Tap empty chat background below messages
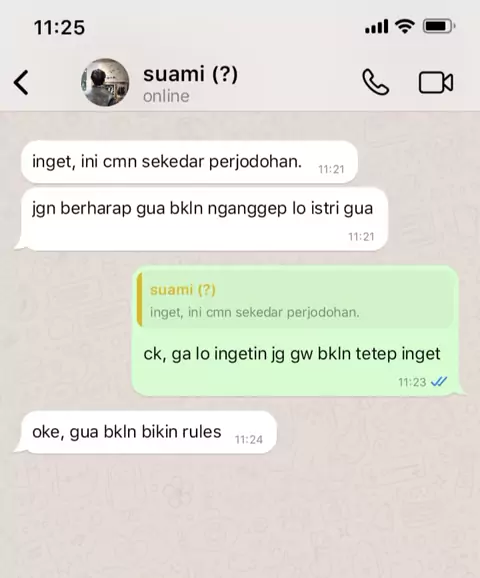Viewport: 480px width, 578px height. pos(240,516)
